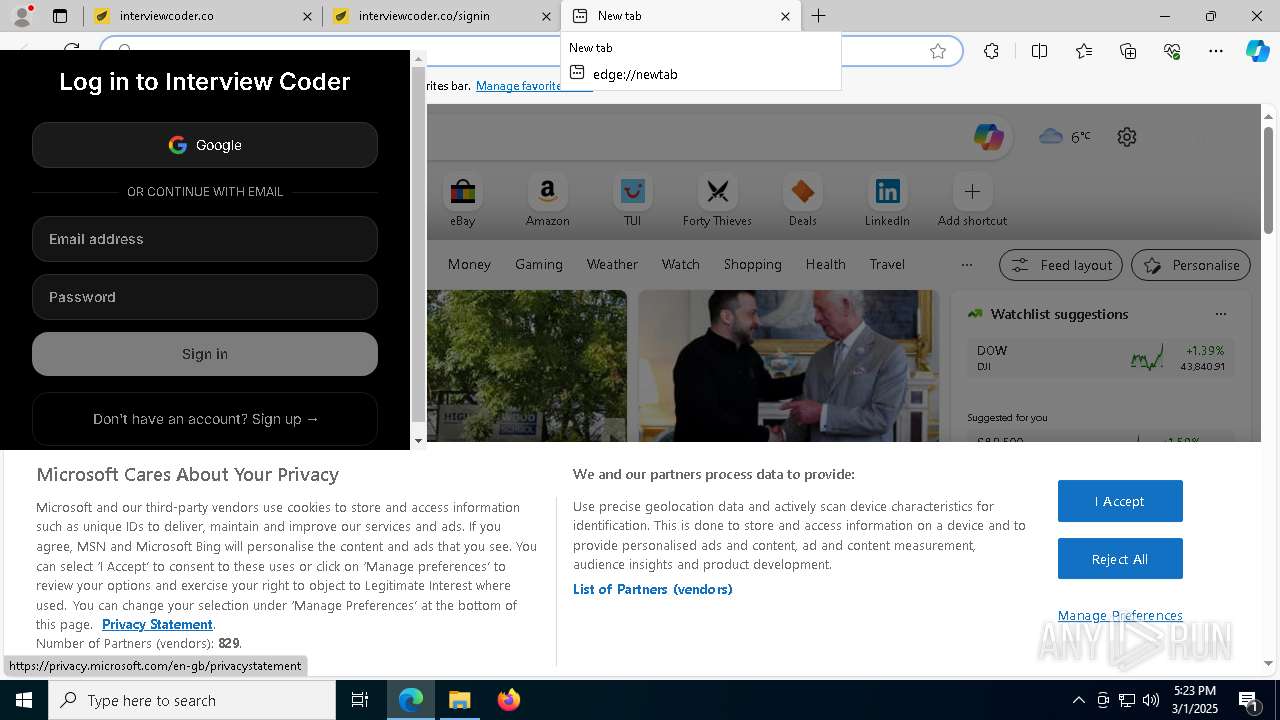Screen dimensions: 1280x720
Task: Open the Favorites list icon
Action: [x=1084, y=51]
